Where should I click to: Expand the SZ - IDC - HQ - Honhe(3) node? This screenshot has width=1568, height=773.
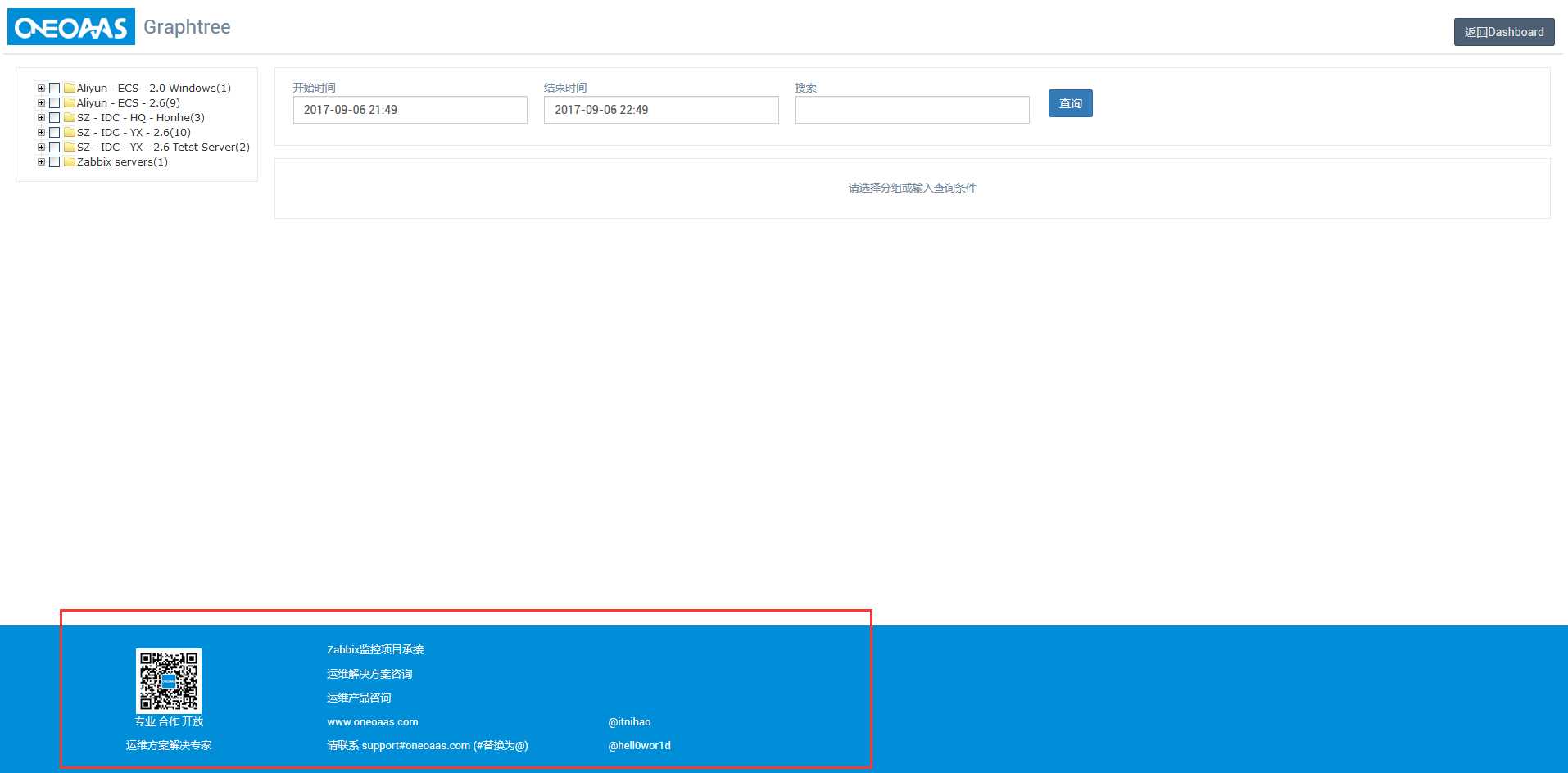41,117
